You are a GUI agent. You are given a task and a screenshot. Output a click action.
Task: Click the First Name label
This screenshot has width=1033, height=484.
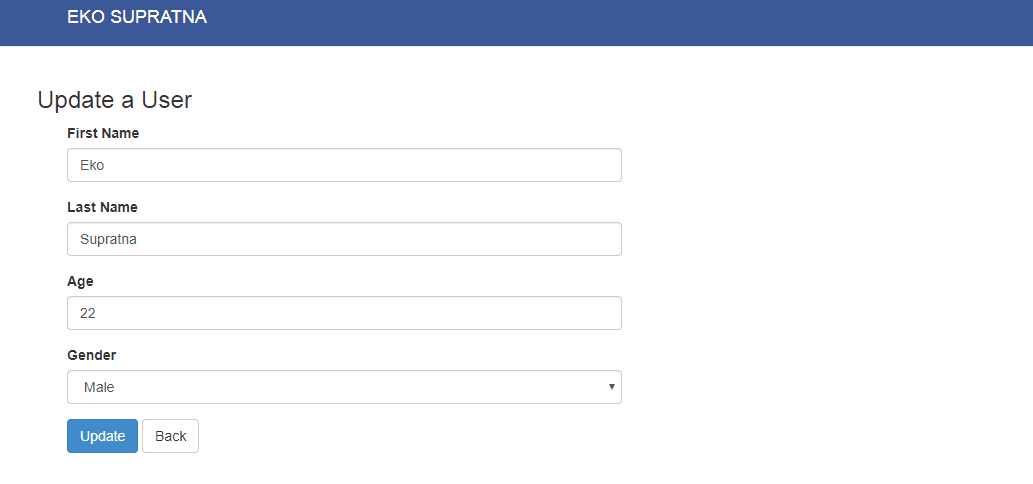click(x=103, y=134)
